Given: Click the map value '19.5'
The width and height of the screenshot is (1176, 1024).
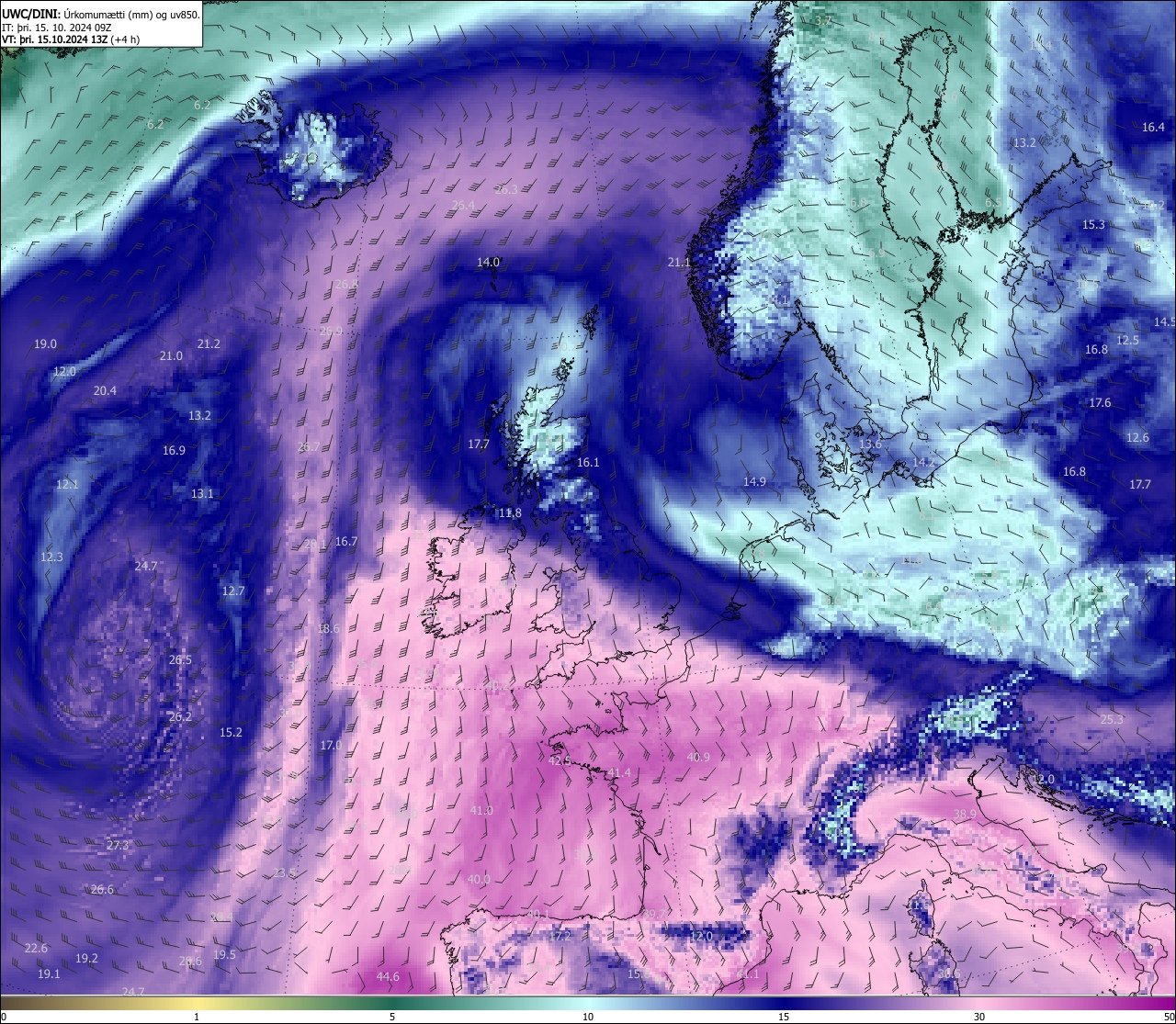Looking at the screenshot, I should point(224,954).
